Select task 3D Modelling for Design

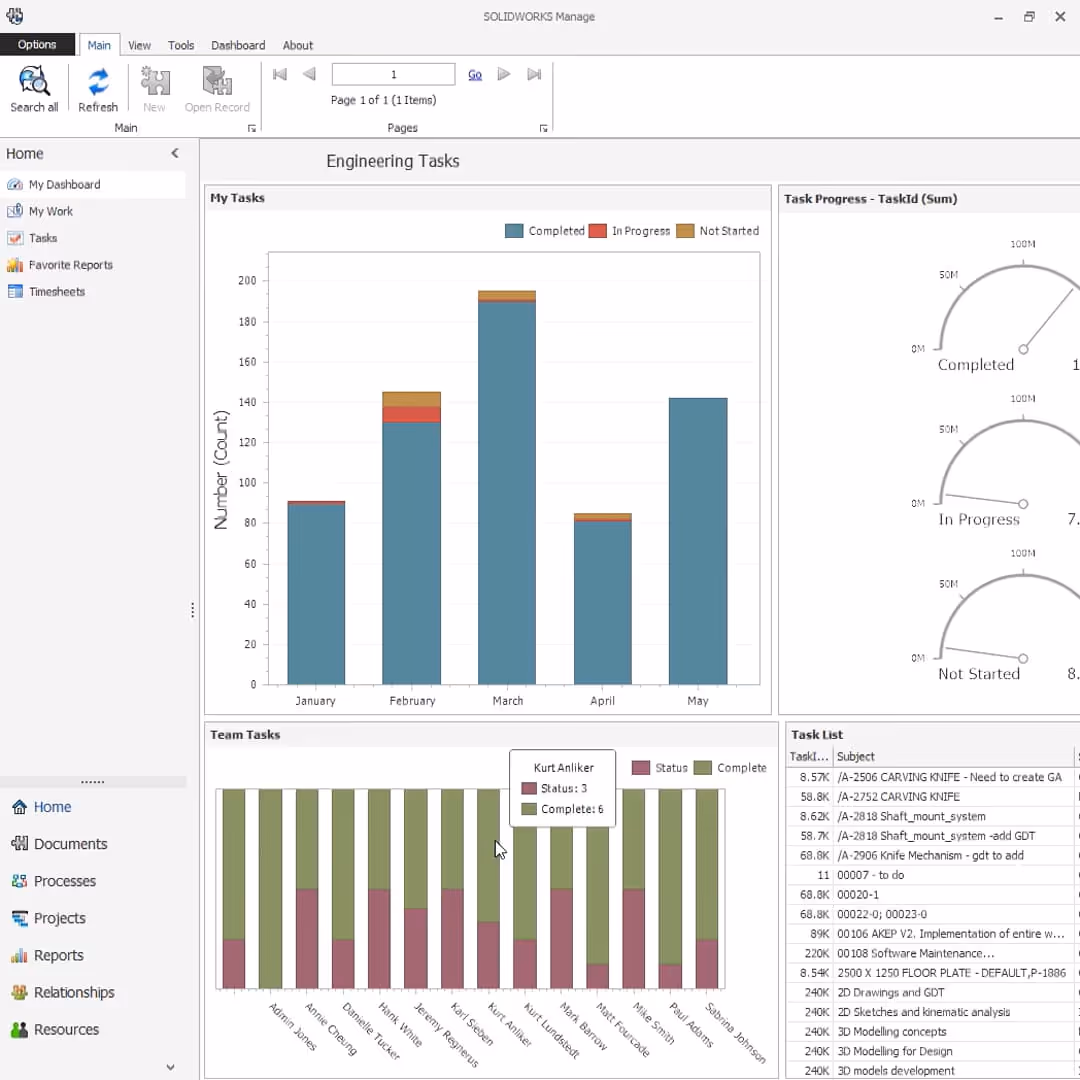933,1051
